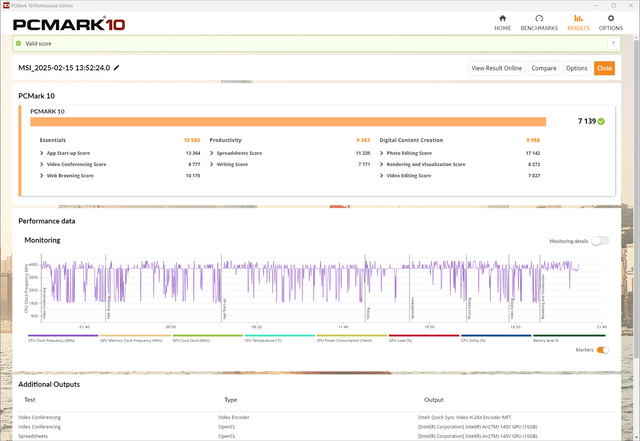The height and width of the screenshot is (441, 640).
Task: Click the Additional Outputs heading
Action: tap(49, 384)
